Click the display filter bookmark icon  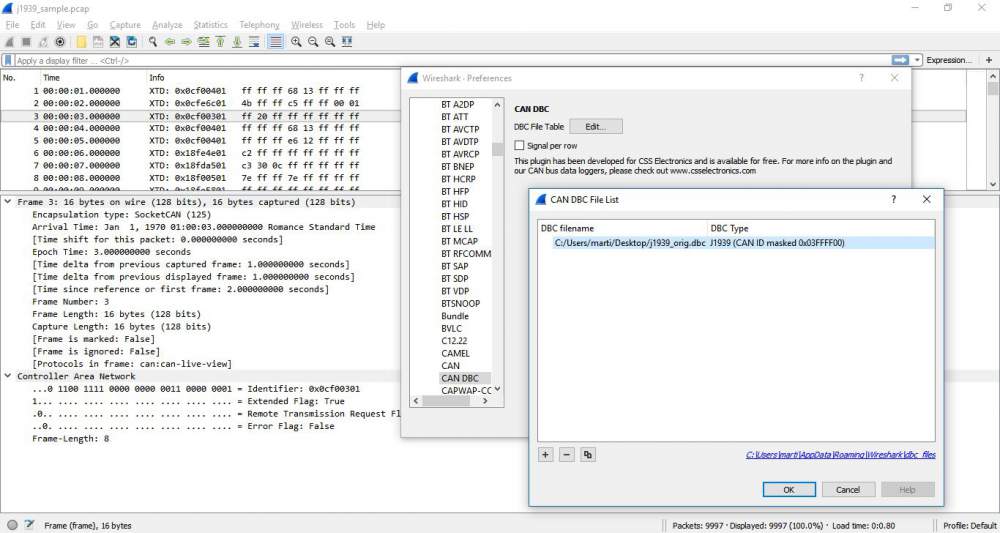coord(8,61)
